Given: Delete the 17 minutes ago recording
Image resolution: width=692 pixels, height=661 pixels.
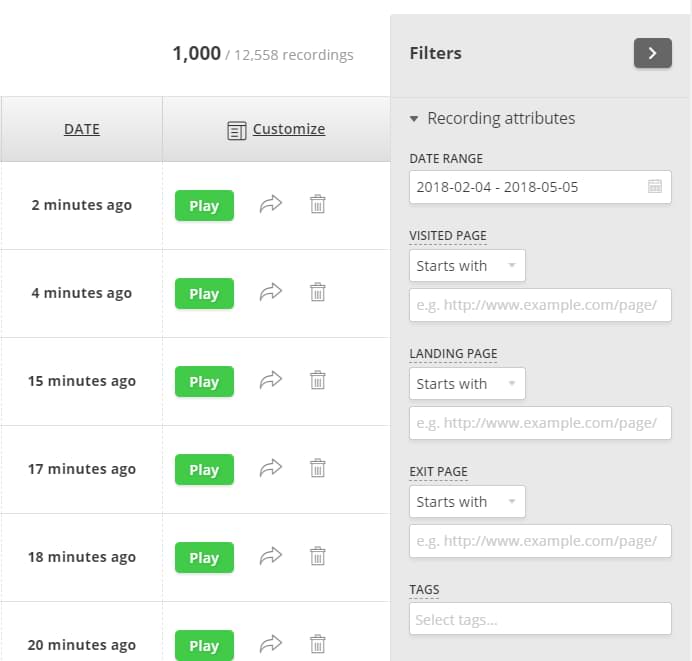Looking at the screenshot, I should (x=317, y=468).
